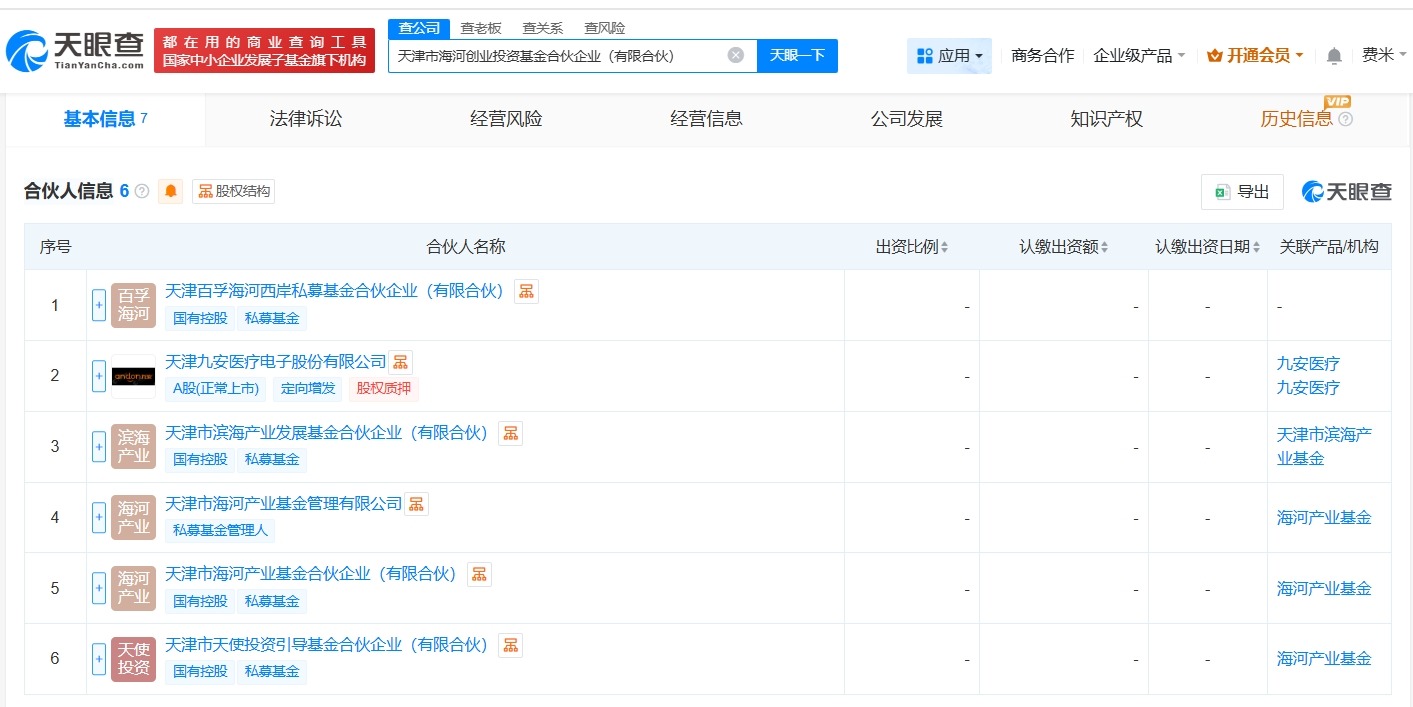Click the 天眼查 logo above the partner table
Image resolution: width=1413 pixels, height=707 pixels.
coord(1346,192)
